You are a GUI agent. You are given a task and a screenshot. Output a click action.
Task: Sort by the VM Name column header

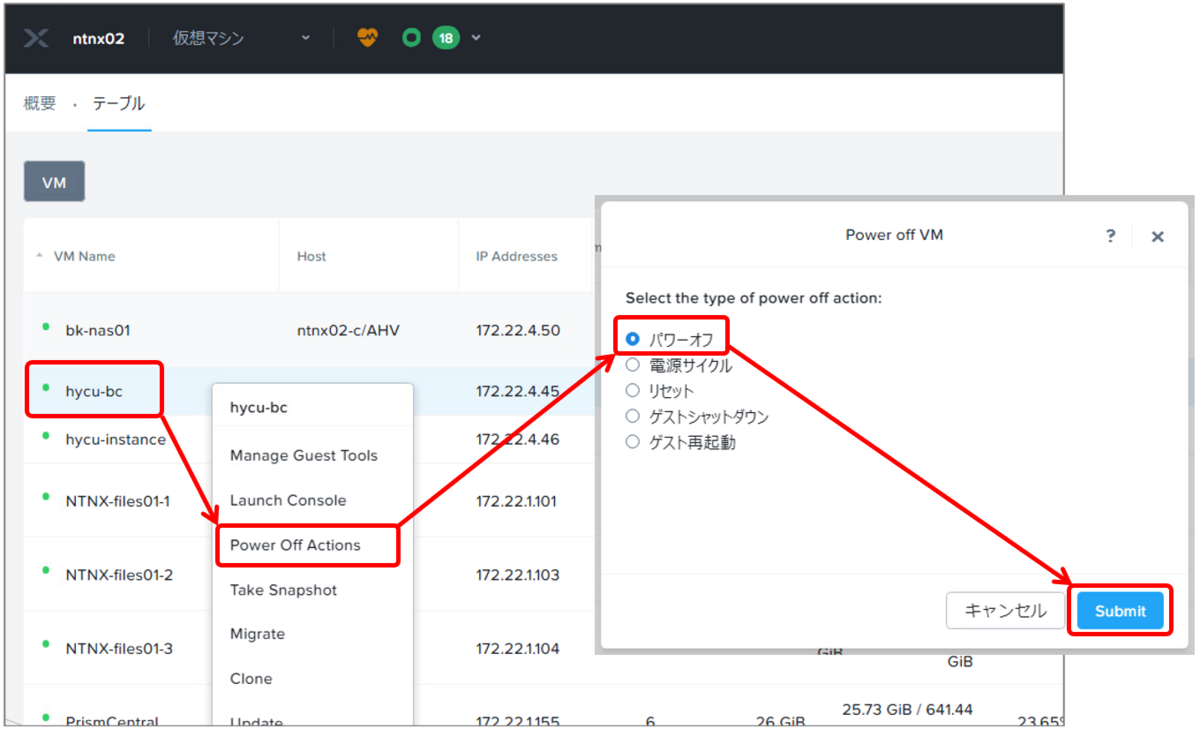(84, 256)
